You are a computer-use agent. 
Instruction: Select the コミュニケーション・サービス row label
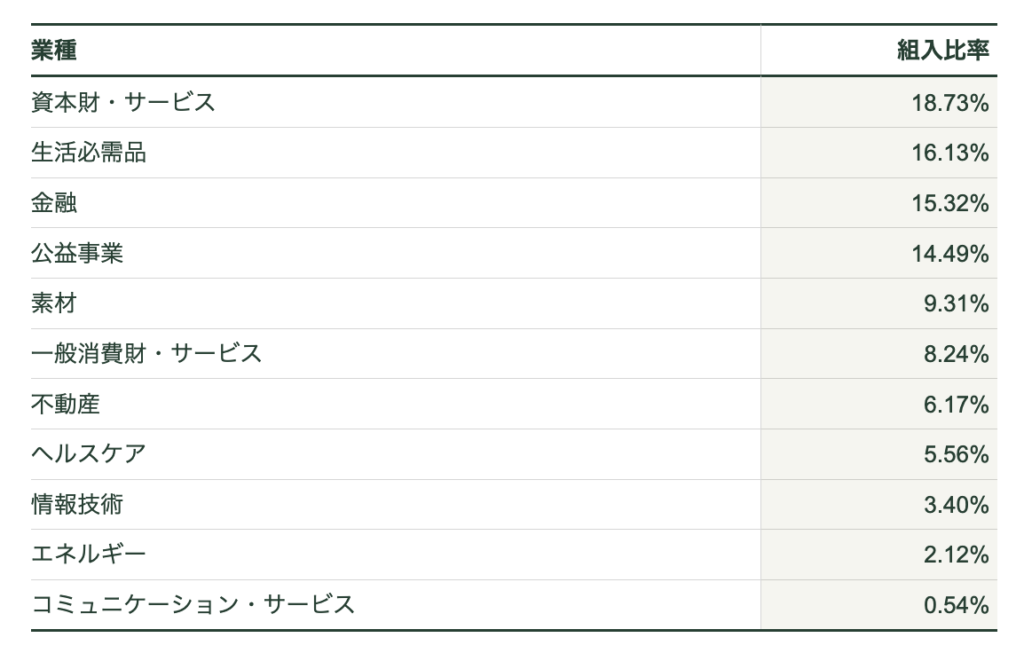193,605
